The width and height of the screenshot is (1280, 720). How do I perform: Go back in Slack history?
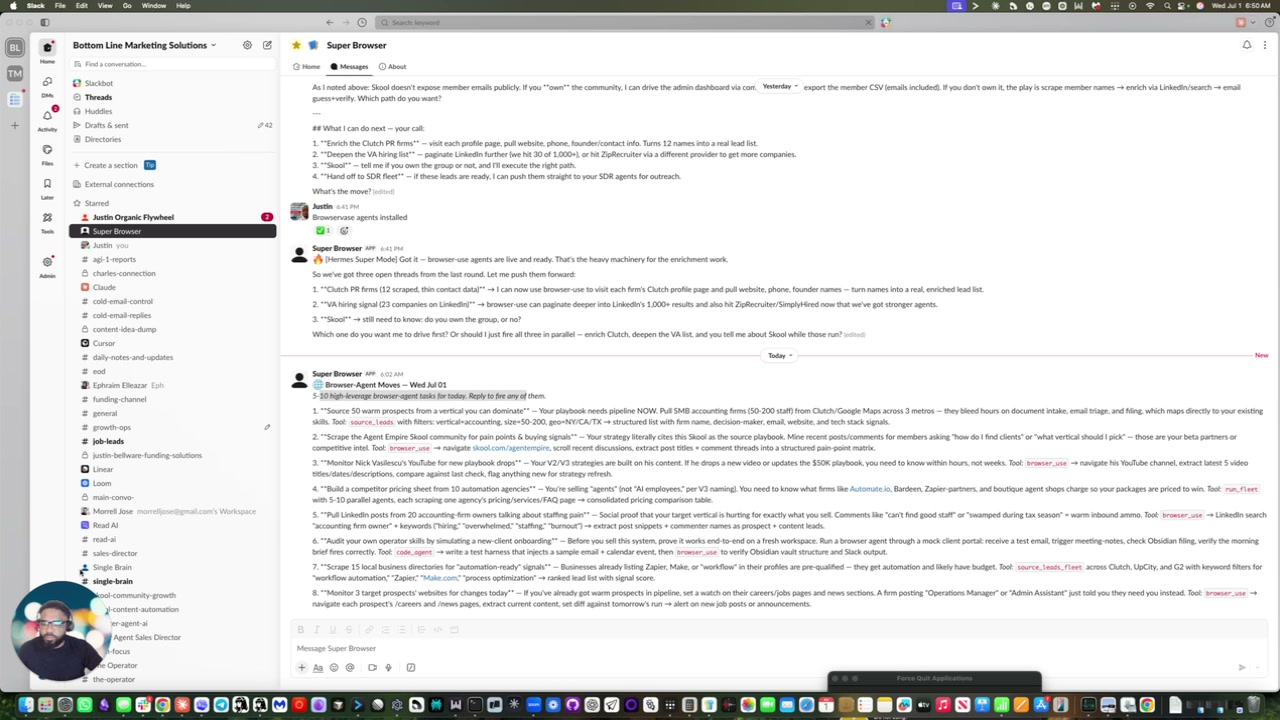click(x=329, y=22)
